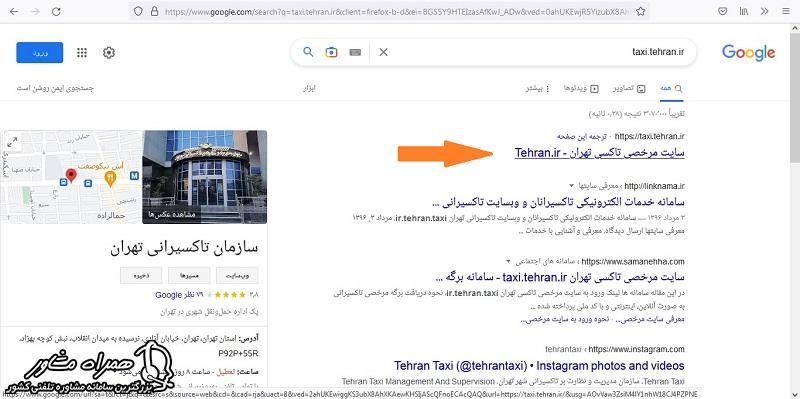Click the ذخیره (Save) button
The image size is (800, 399).
coord(141,276)
